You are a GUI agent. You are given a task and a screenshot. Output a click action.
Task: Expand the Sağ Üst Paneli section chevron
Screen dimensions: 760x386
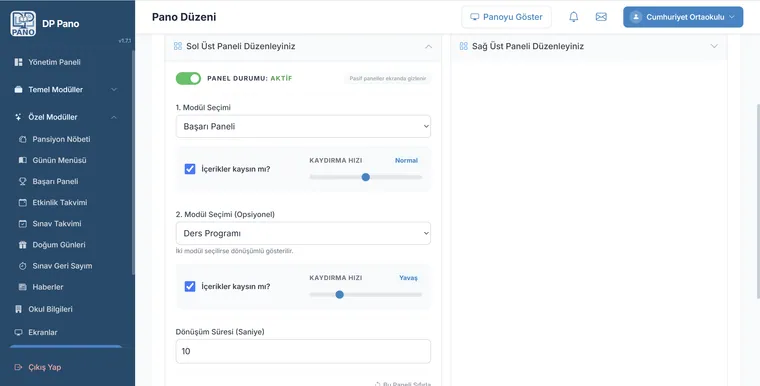[x=714, y=46]
